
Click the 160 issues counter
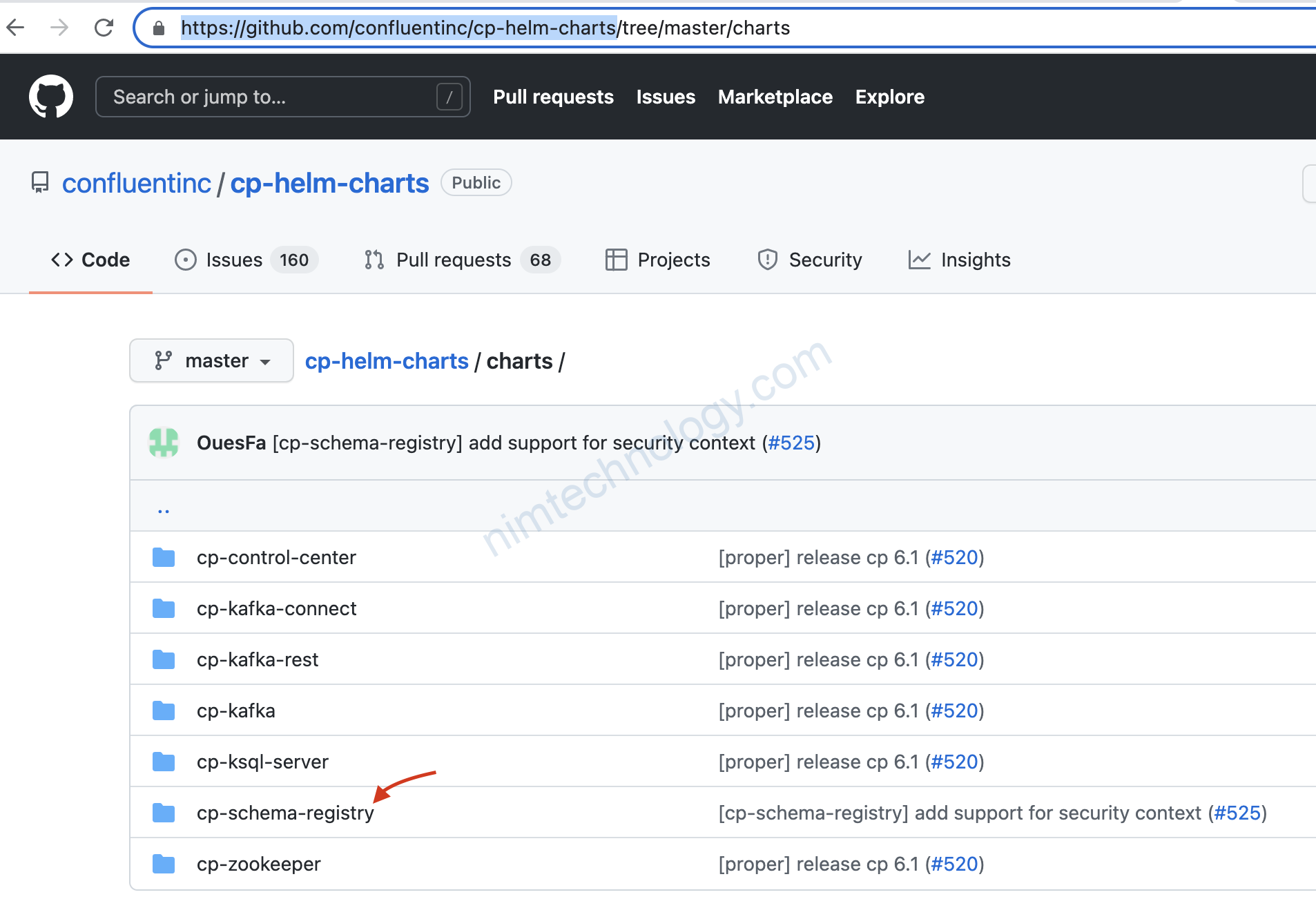pyautogui.click(x=294, y=260)
